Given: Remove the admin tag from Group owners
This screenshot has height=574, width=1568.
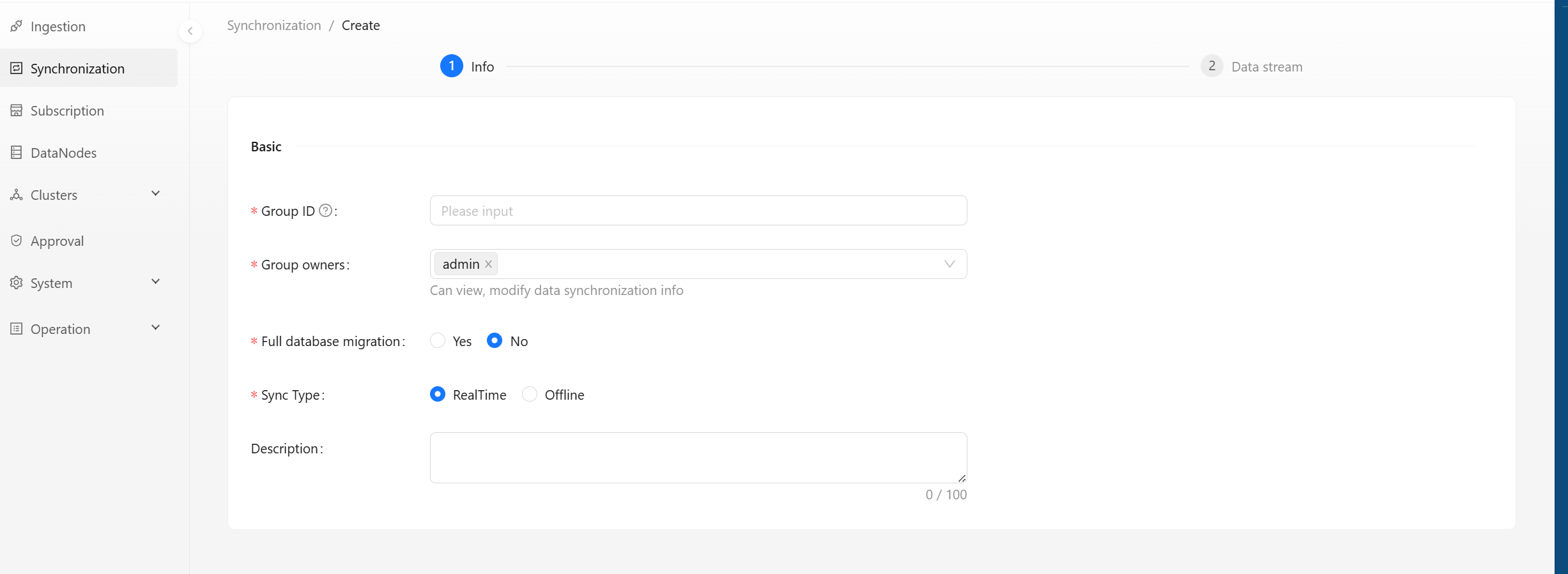Looking at the screenshot, I should coord(489,264).
